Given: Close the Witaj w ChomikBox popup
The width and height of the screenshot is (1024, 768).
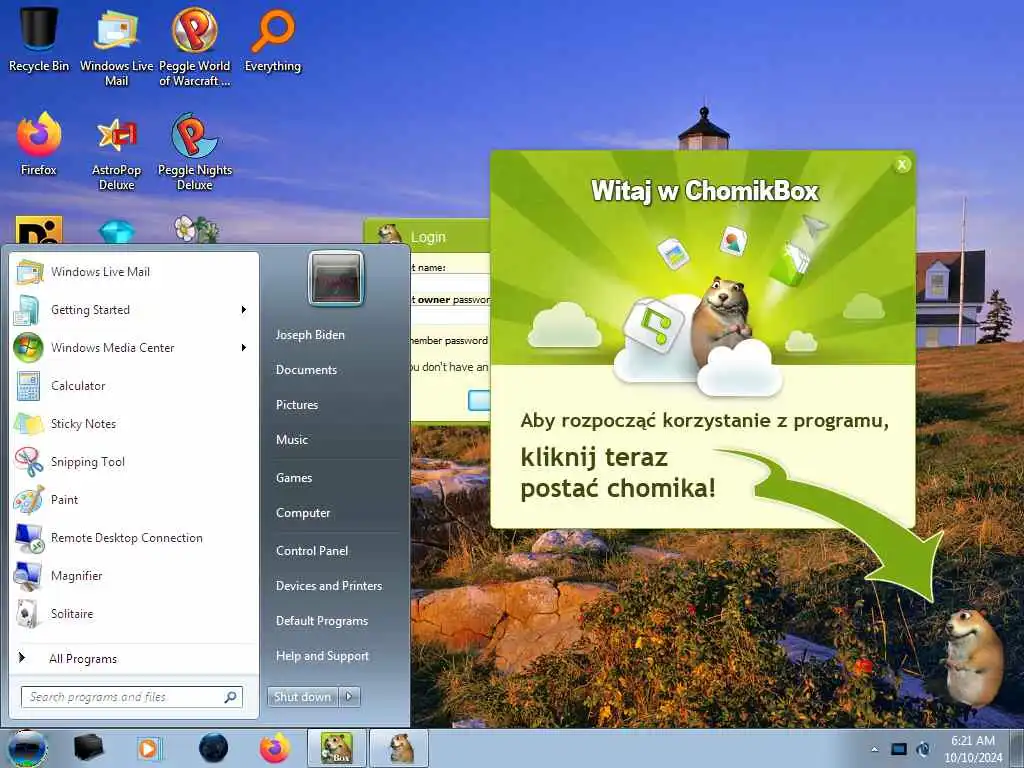Looking at the screenshot, I should tap(902, 165).
